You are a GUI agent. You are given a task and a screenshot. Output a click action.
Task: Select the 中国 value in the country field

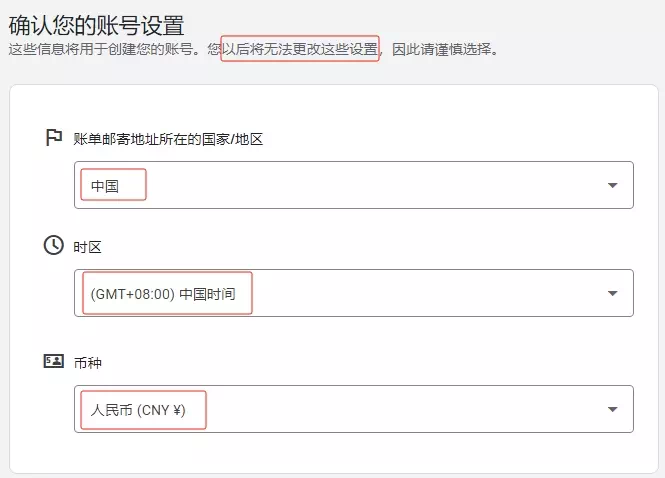[x=105, y=186]
